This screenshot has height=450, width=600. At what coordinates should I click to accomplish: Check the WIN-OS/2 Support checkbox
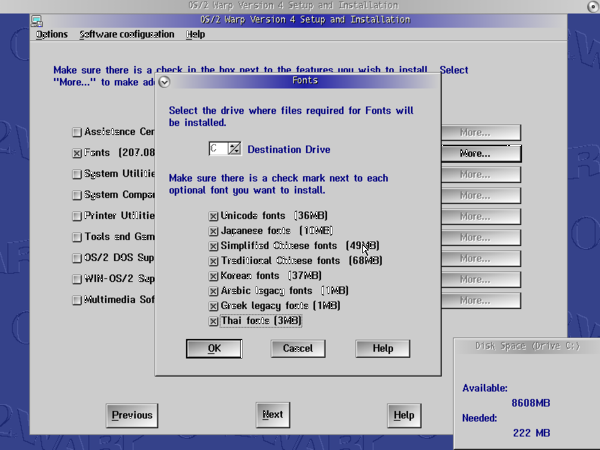[77, 279]
